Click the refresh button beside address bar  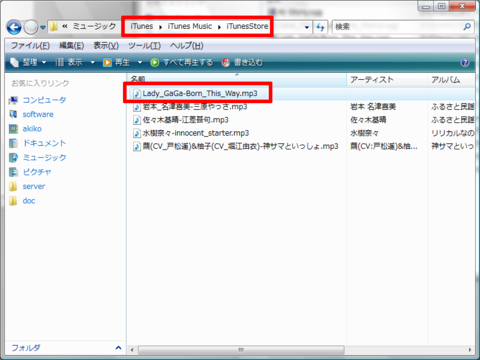coord(320,27)
